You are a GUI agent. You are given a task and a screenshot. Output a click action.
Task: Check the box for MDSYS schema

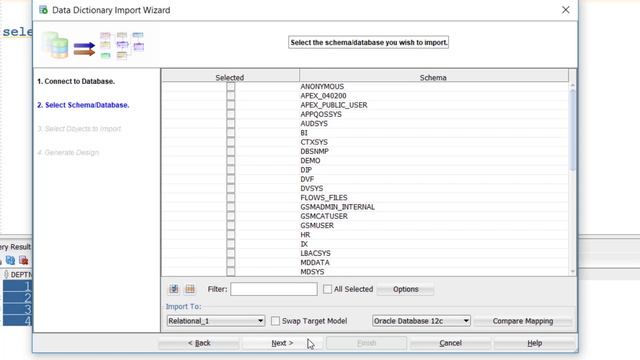pos(231,272)
